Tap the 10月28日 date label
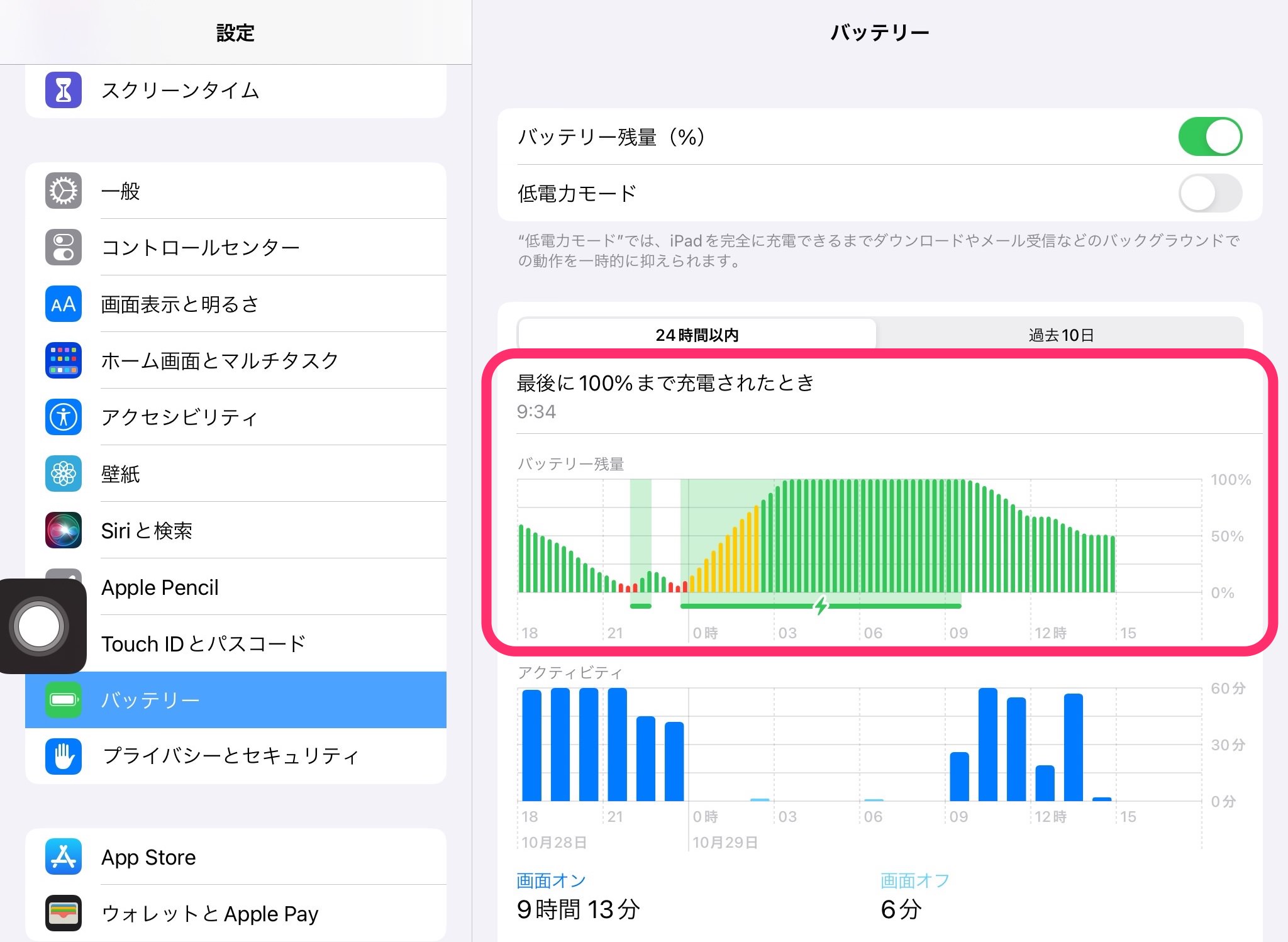The height and width of the screenshot is (942, 1288). (554, 842)
